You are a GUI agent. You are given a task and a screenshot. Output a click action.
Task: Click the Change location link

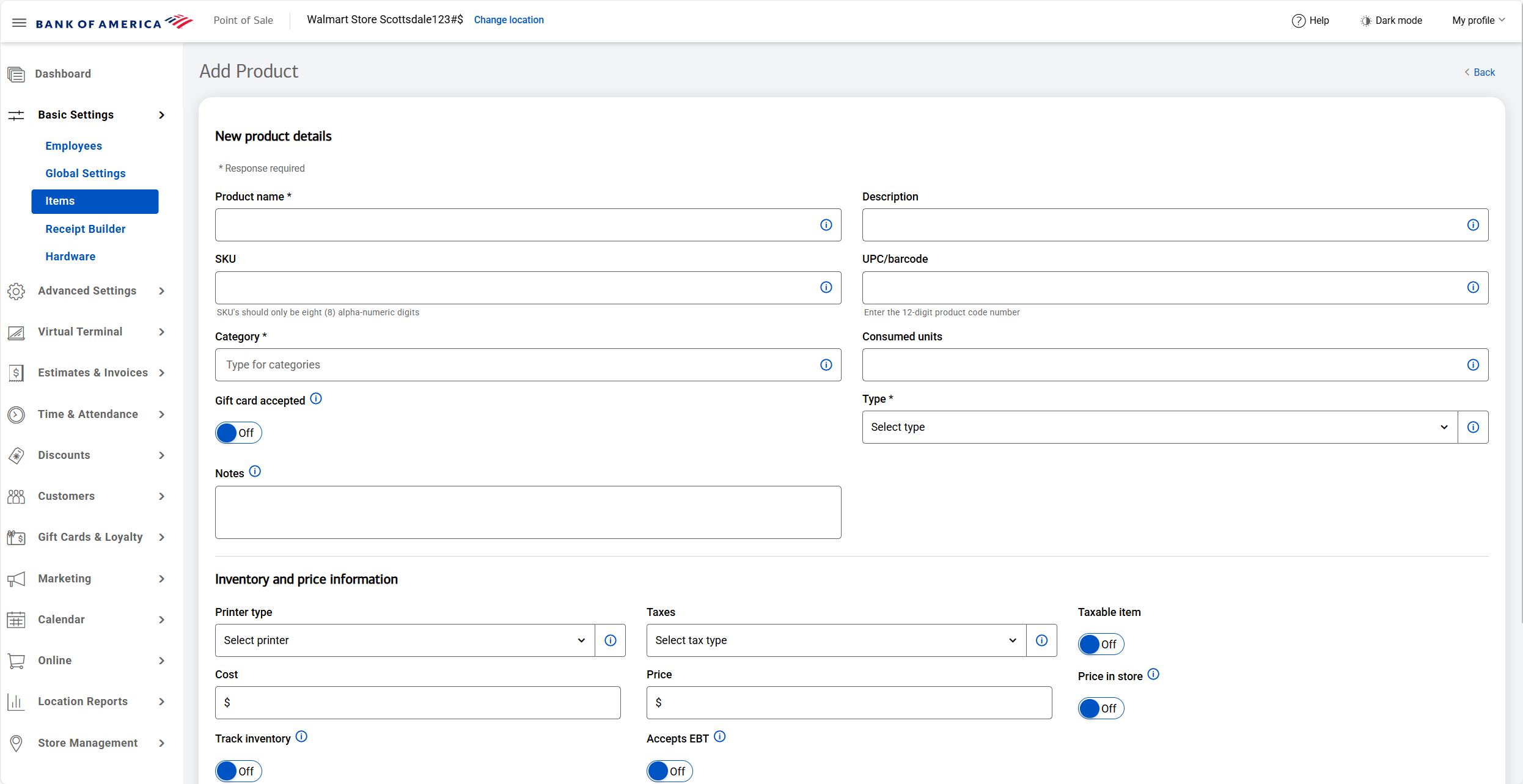pyautogui.click(x=508, y=20)
